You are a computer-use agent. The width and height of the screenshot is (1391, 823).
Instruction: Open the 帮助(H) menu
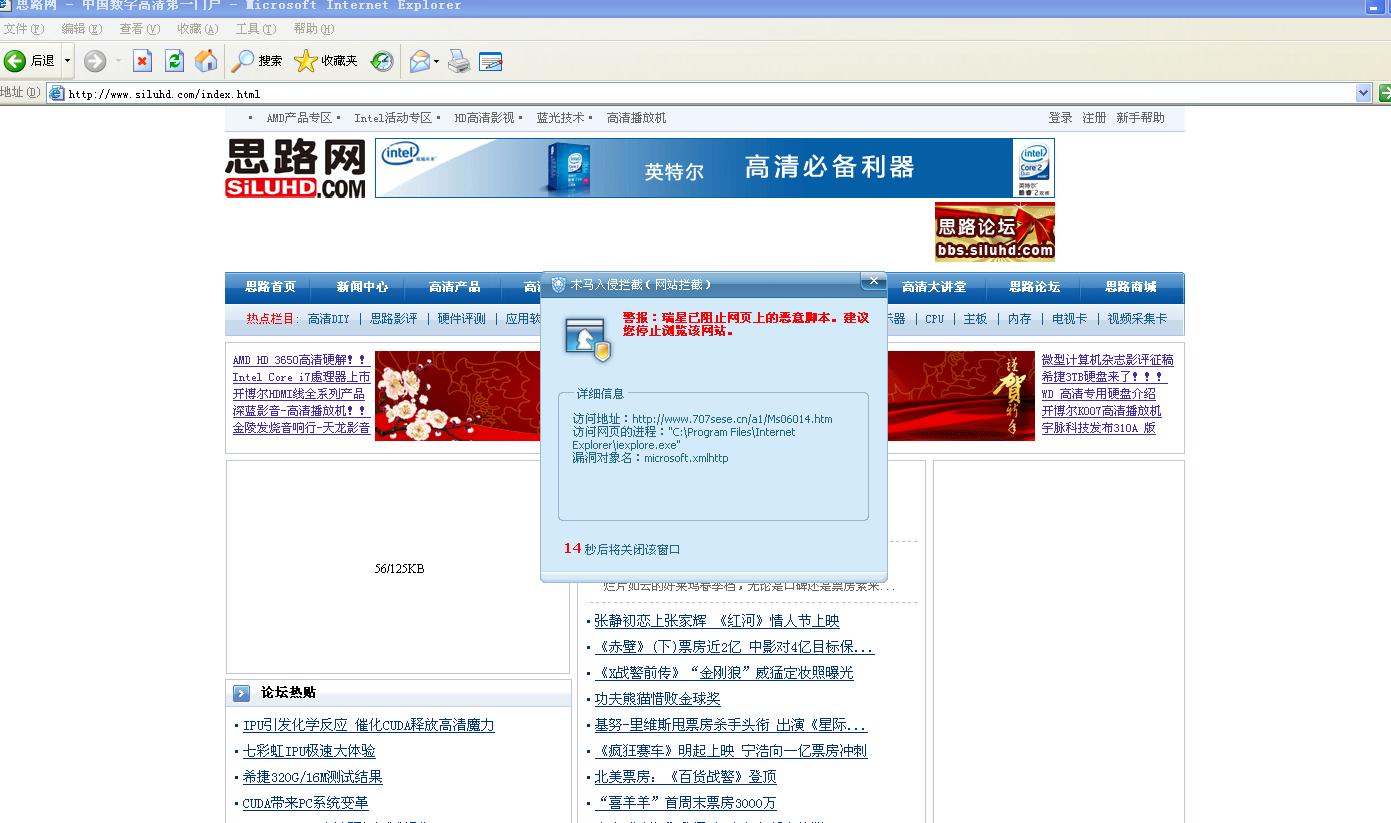click(x=314, y=29)
